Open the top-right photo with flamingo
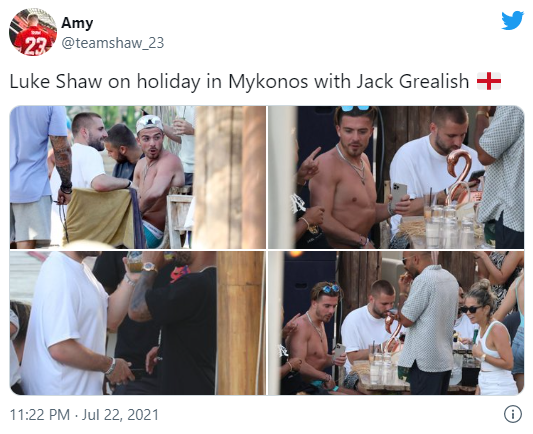The width and height of the screenshot is (533, 434). click(396, 177)
